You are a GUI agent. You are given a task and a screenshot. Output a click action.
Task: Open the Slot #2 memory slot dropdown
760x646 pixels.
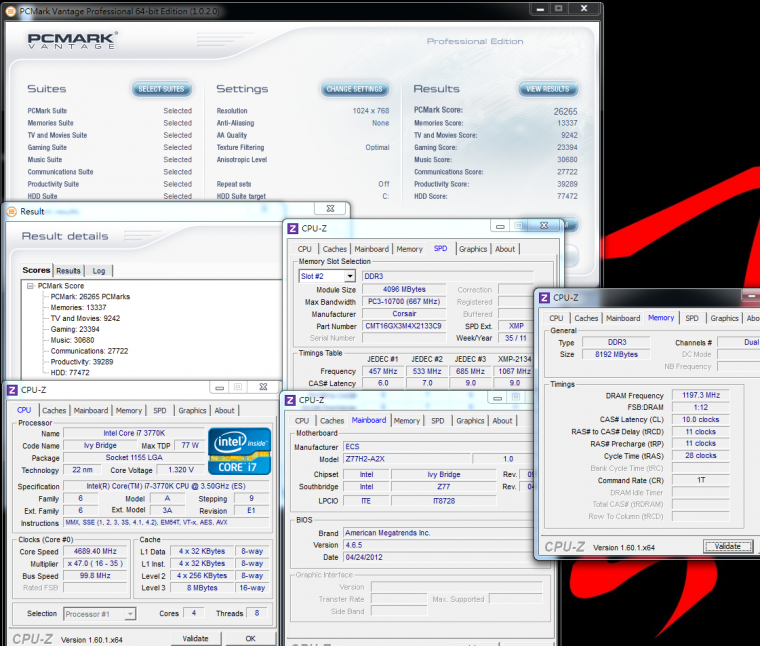[x=349, y=276]
